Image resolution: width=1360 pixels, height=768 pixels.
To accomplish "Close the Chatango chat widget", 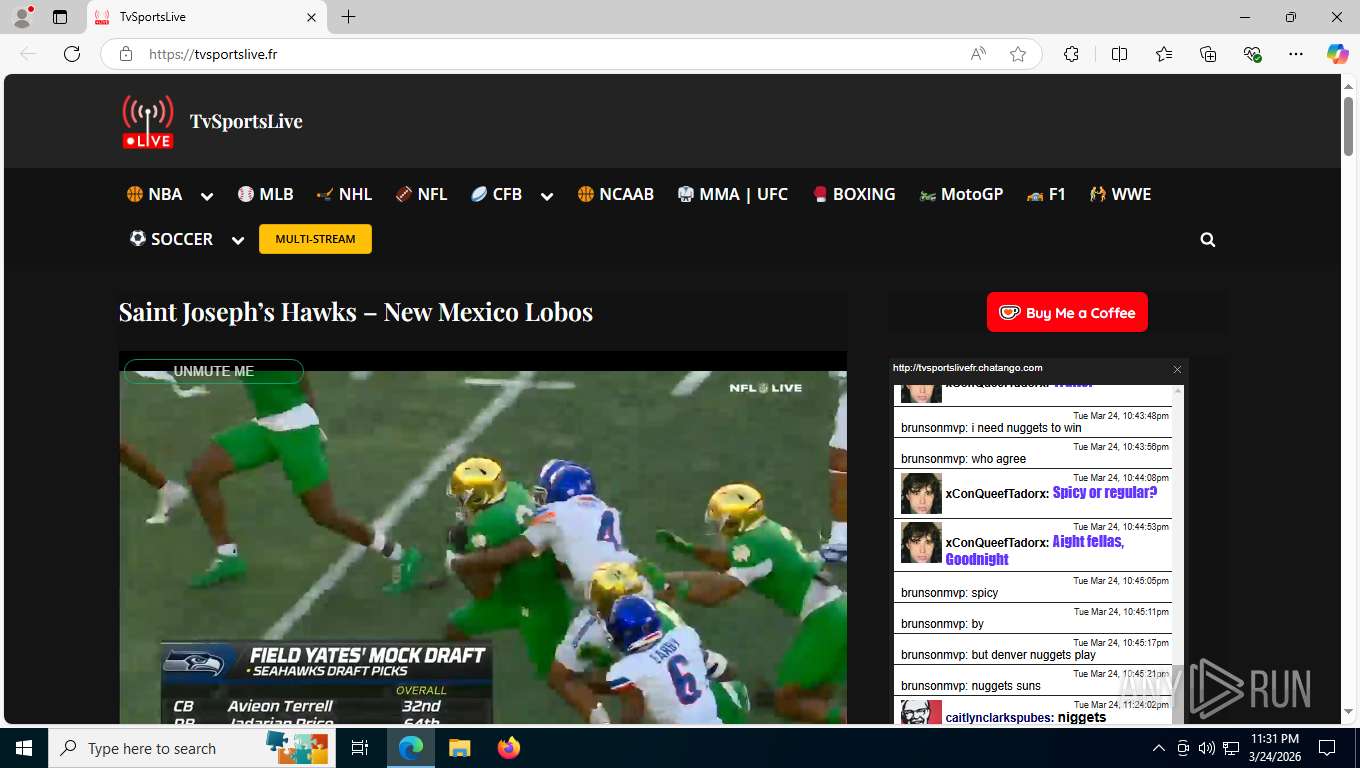I will click(x=1177, y=369).
